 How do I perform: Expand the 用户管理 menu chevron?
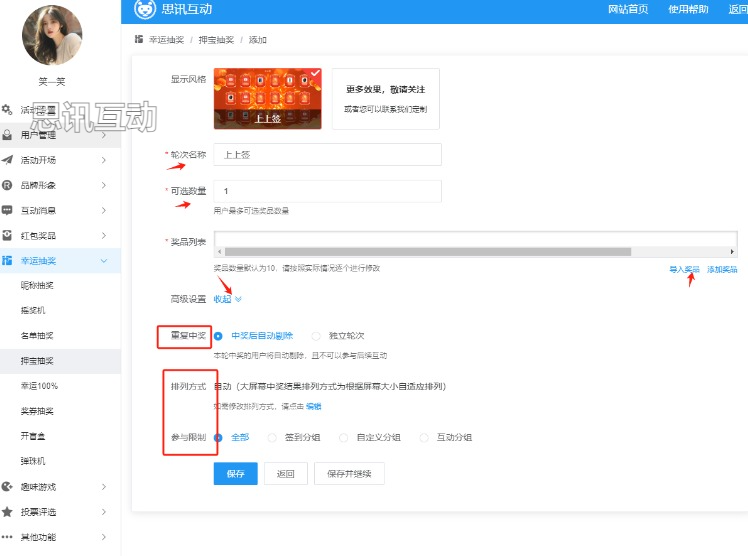click(104, 135)
